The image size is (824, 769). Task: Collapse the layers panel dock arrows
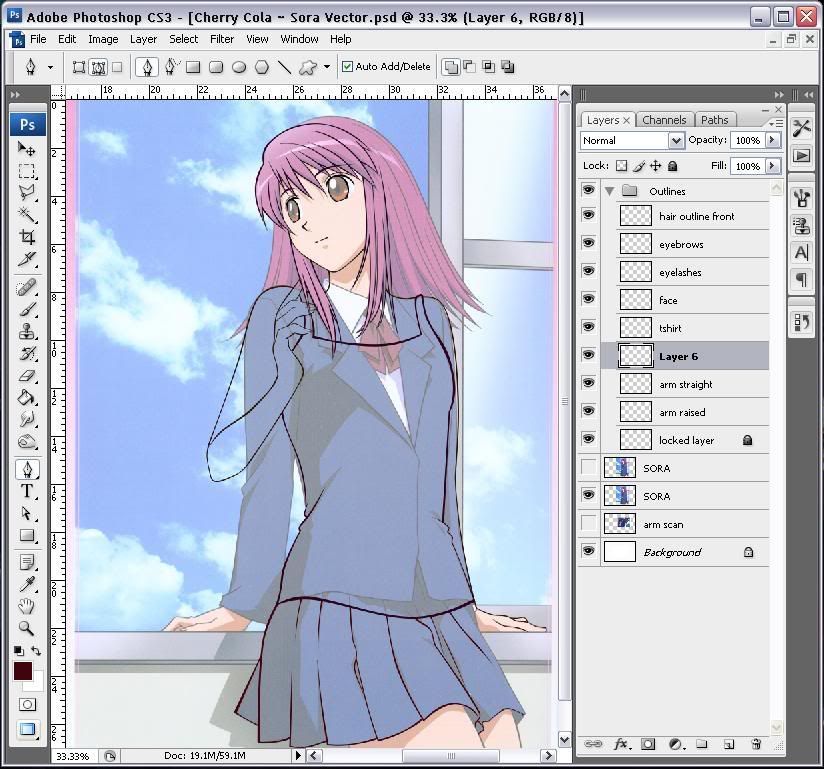click(779, 95)
